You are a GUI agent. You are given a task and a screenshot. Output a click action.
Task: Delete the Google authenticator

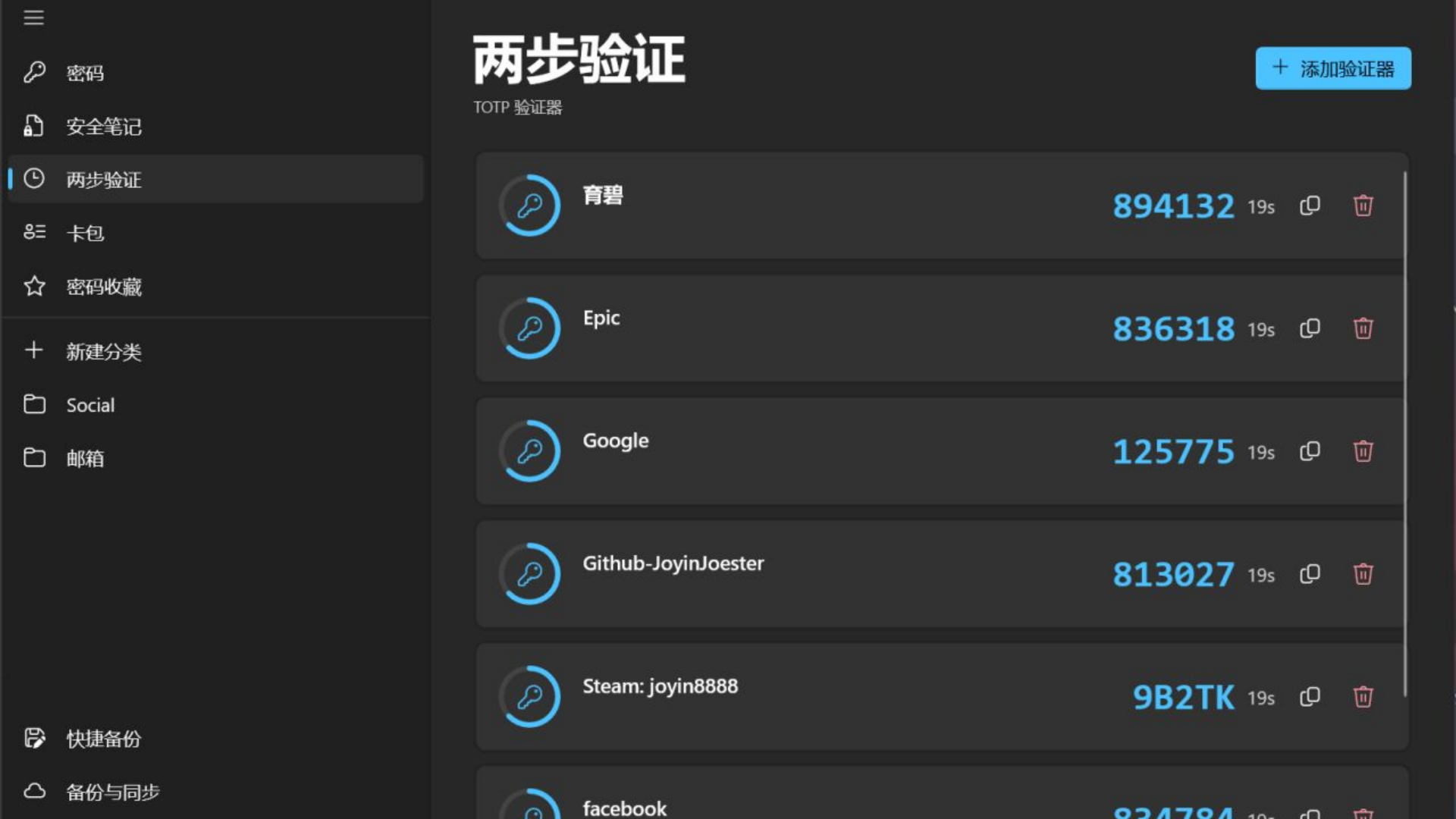pyautogui.click(x=1363, y=451)
